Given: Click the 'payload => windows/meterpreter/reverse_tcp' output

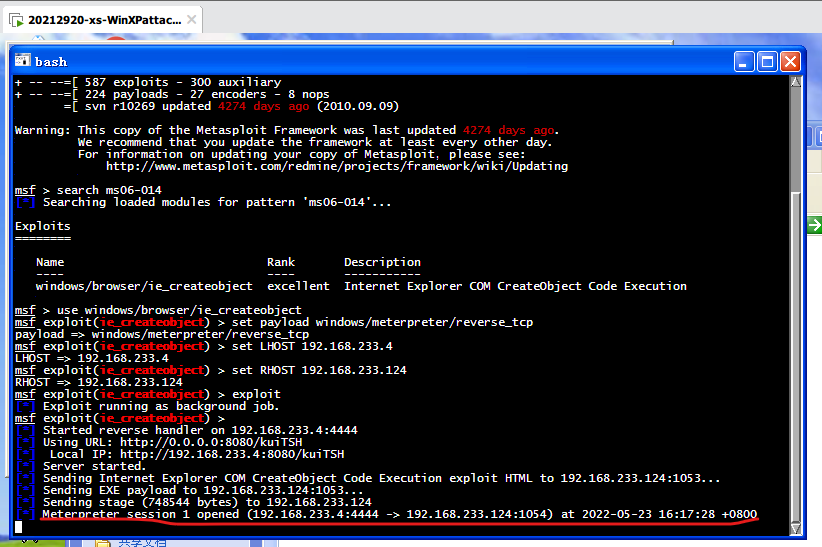Looking at the screenshot, I should pos(162,334).
